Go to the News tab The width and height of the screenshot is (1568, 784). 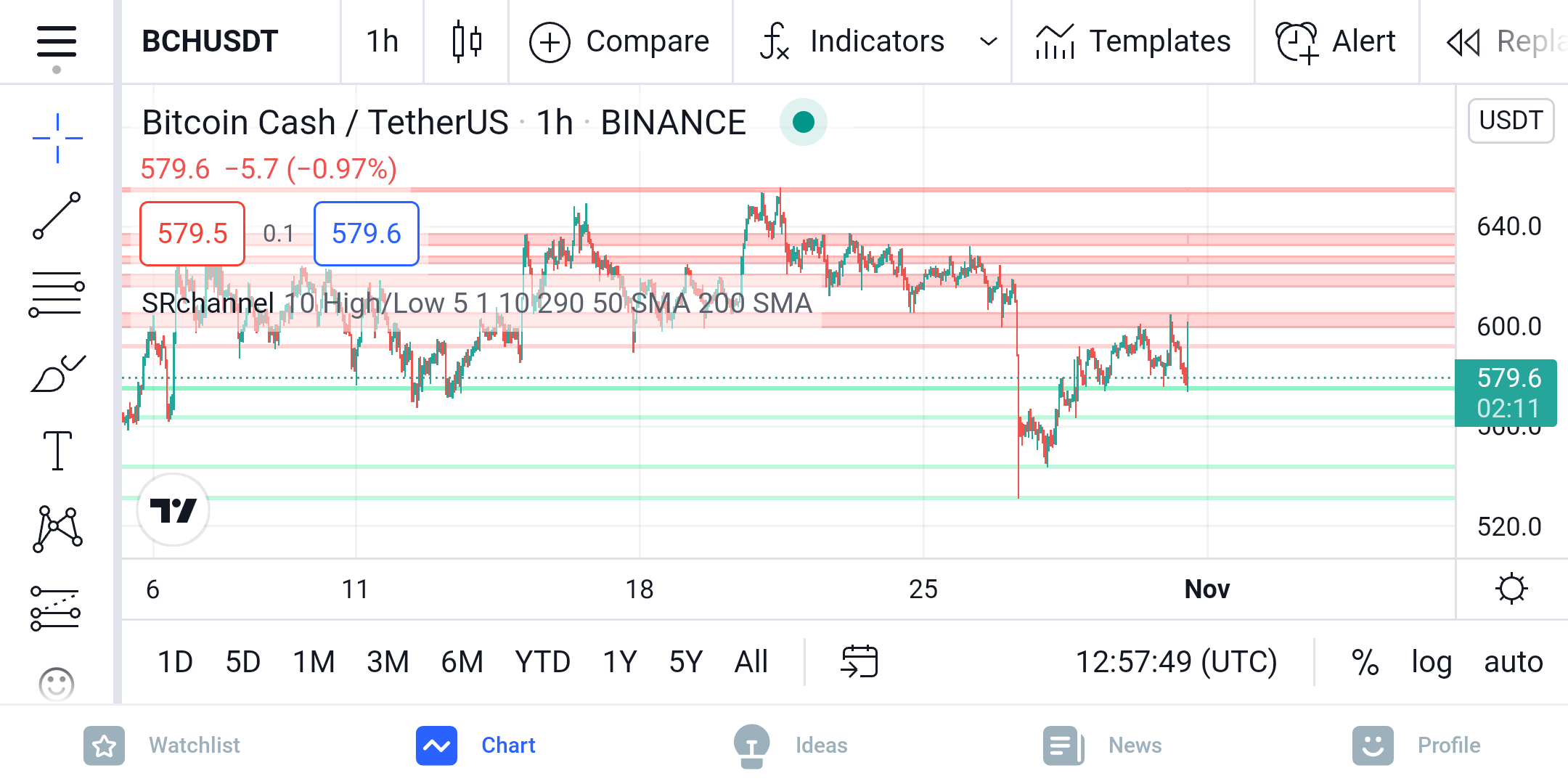(x=1102, y=746)
